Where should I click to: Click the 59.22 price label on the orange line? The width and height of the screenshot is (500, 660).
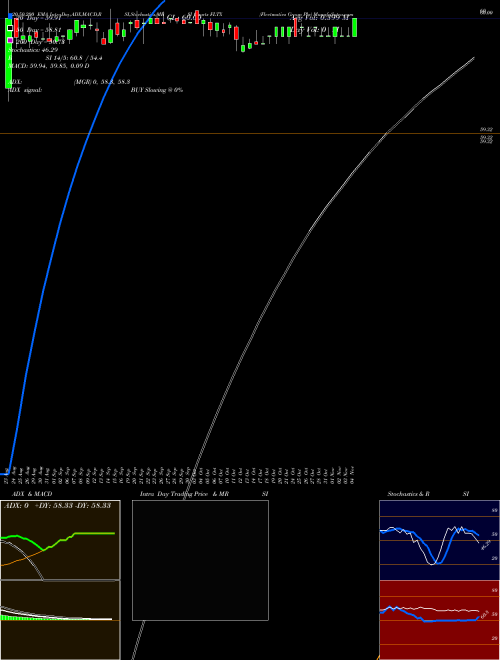pos(487,130)
